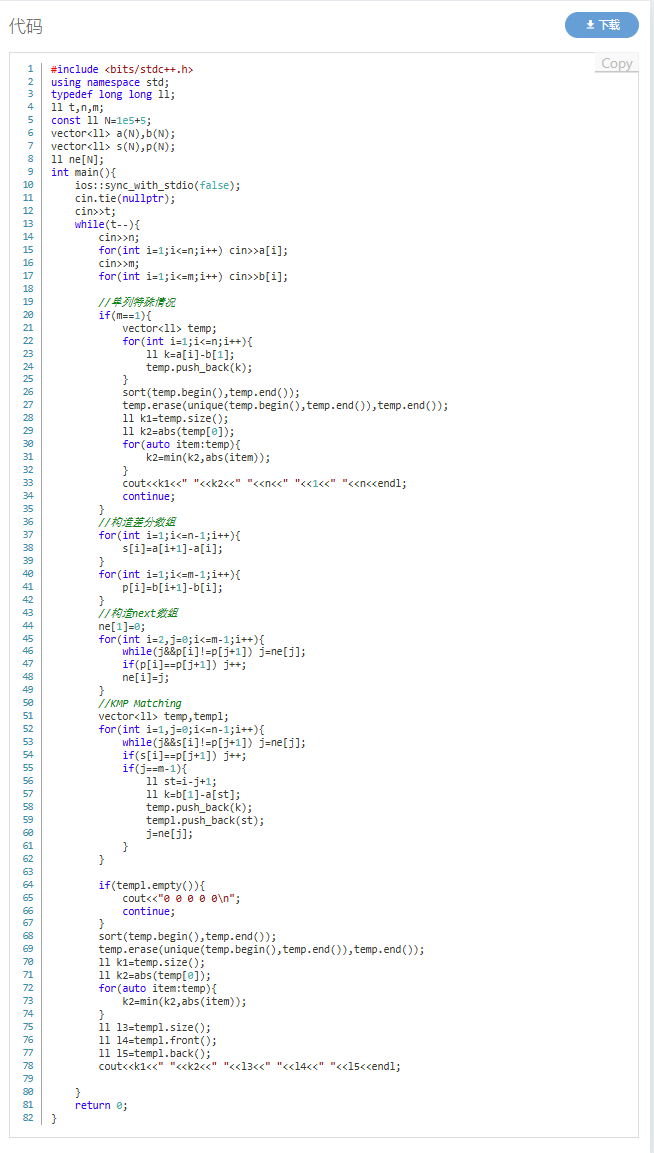This screenshot has width=654, height=1153.
Task: Click the 'll k=b[1]-a[st];' line
Action: coord(193,794)
